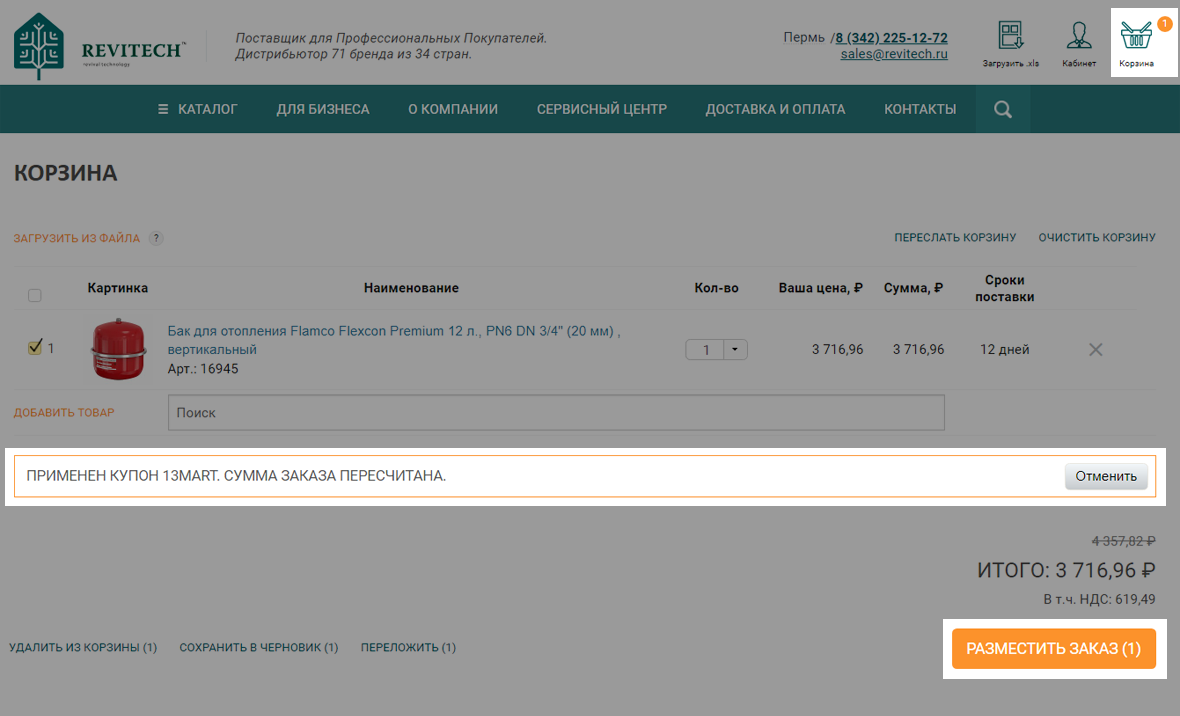Viewport: 1180px width, 716px height.
Task: Go to О КОМПАНИИ page
Action: click(x=453, y=109)
